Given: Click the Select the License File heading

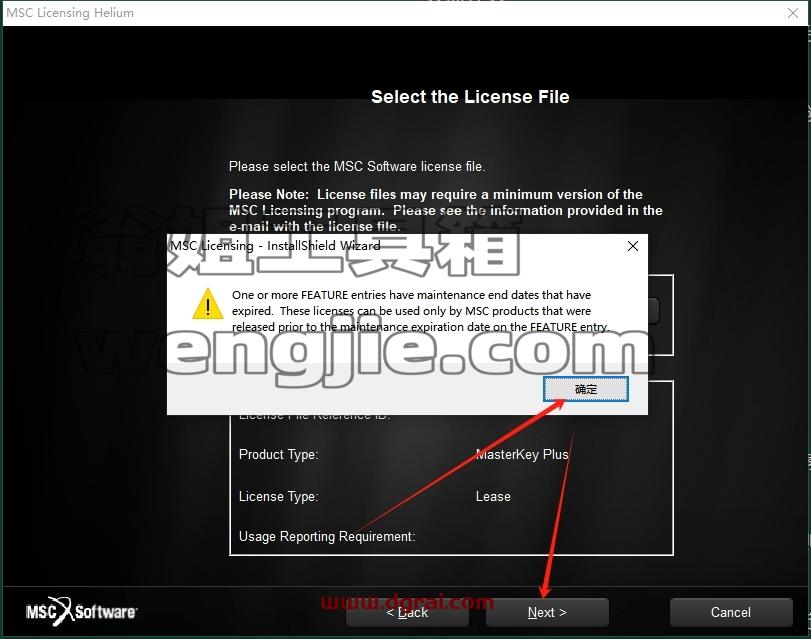Looking at the screenshot, I should pyautogui.click(x=470, y=97).
